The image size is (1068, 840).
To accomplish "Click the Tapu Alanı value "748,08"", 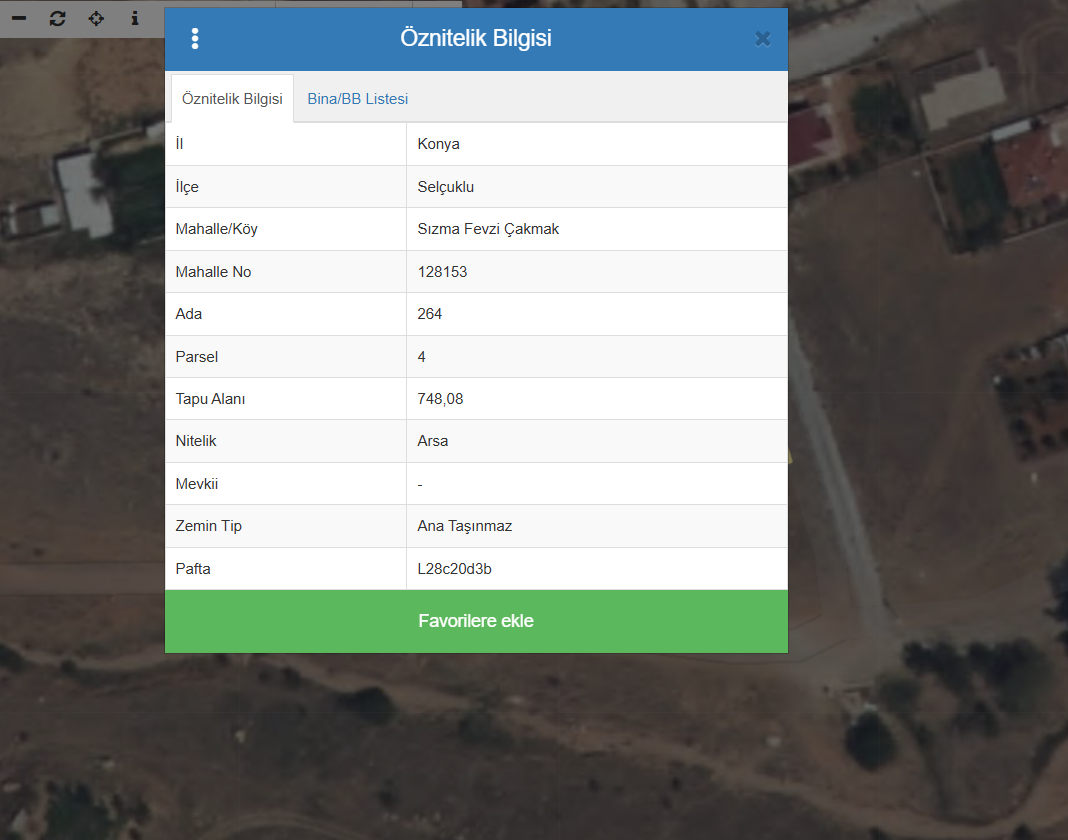I will (440, 399).
